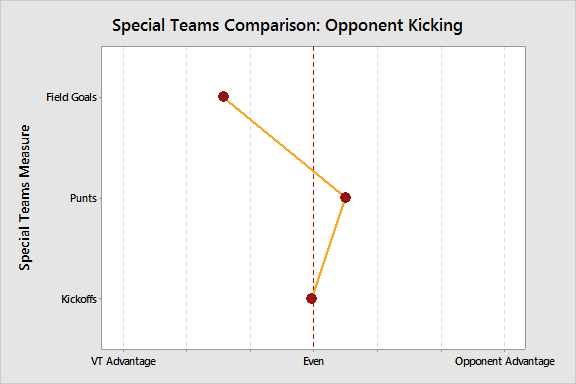Click the orange line between Punts and Kickoffs
This screenshot has width=576, height=384.
328,248
